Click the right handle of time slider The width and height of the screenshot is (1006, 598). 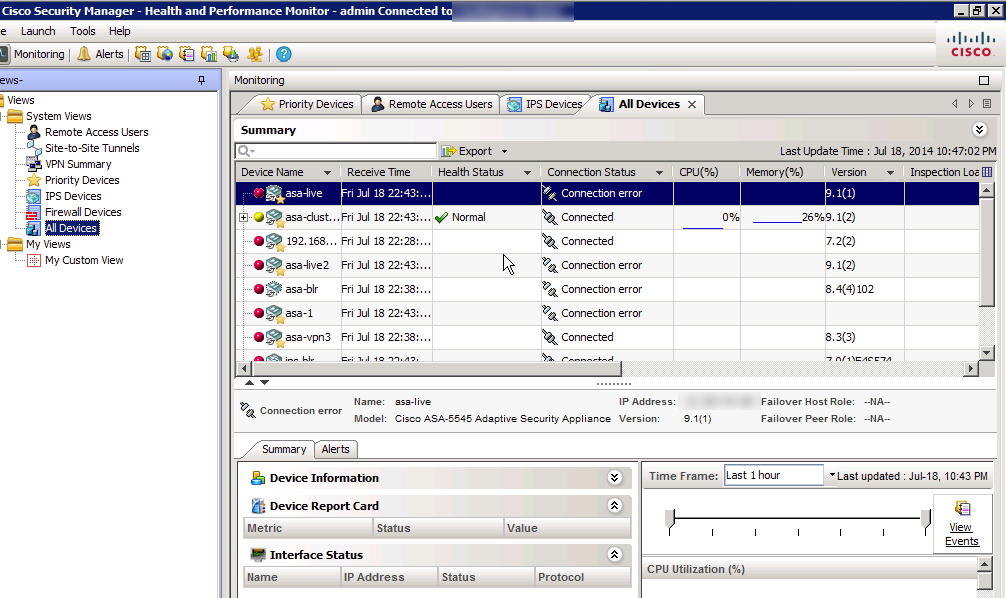[x=925, y=517]
